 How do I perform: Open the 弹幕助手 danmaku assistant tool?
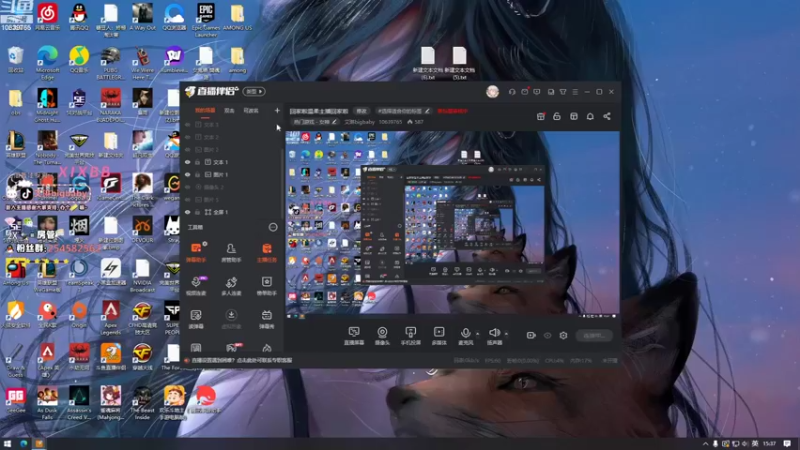coord(196,253)
